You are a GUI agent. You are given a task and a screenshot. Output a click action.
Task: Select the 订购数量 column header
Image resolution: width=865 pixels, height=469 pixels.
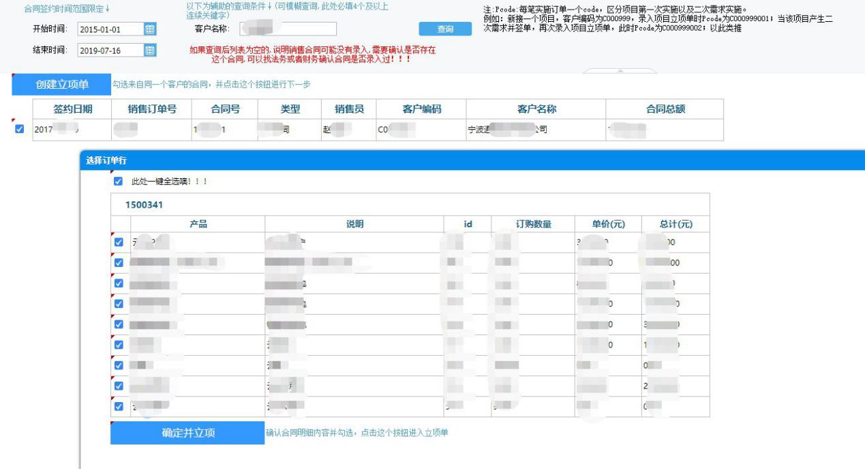coord(533,224)
